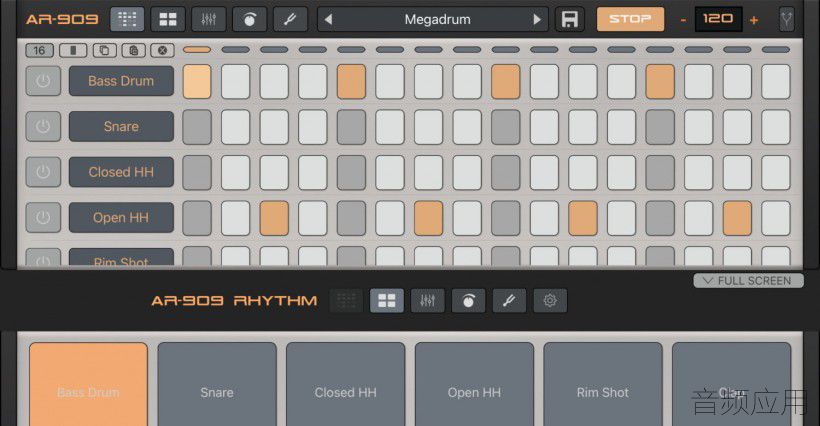Screen dimensions: 820x426
Task: Increase tempo with the plus button
Action: pyautogui.click(x=754, y=20)
